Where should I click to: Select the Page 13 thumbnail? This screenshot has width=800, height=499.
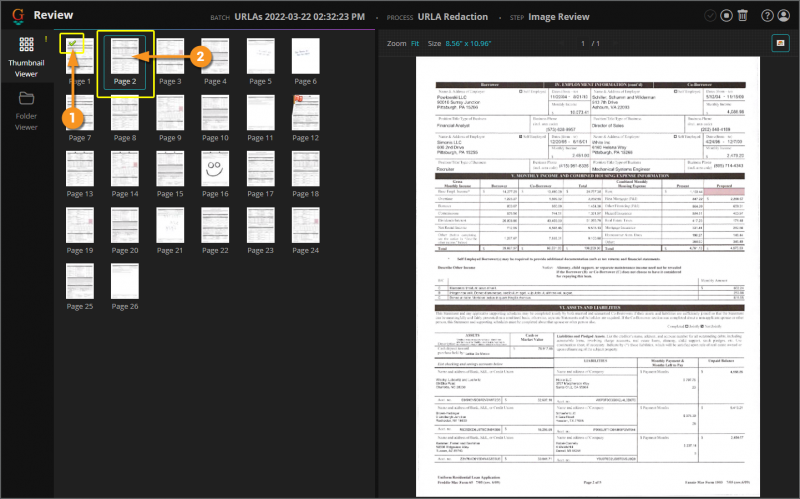point(80,169)
